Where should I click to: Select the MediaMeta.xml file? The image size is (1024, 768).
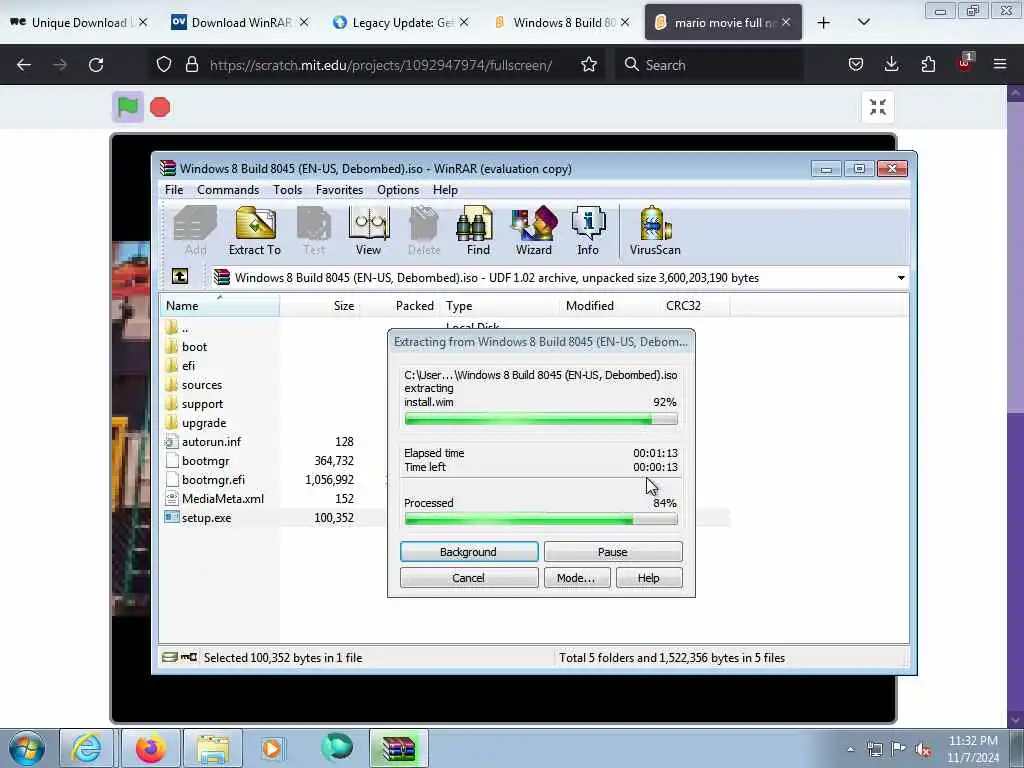click(223, 498)
